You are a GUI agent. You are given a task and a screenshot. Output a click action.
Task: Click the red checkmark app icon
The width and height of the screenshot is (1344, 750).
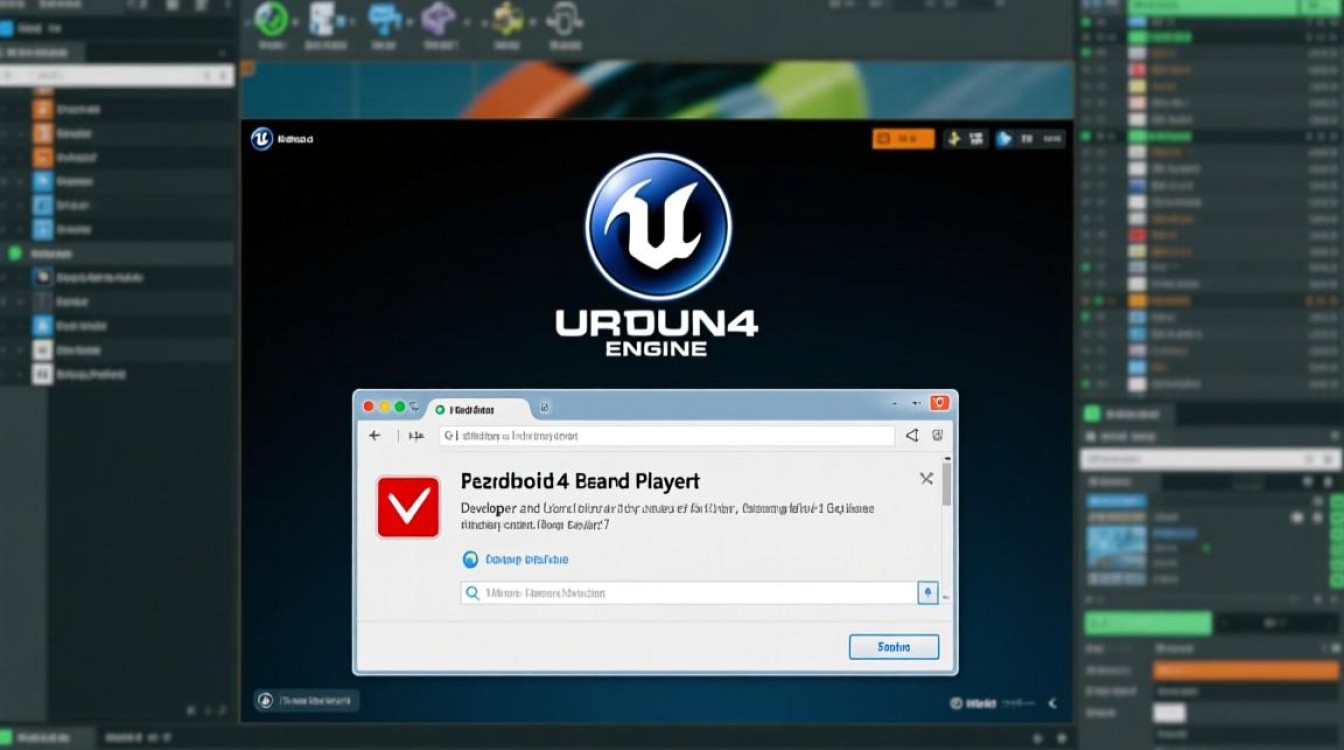tap(408, 507)
